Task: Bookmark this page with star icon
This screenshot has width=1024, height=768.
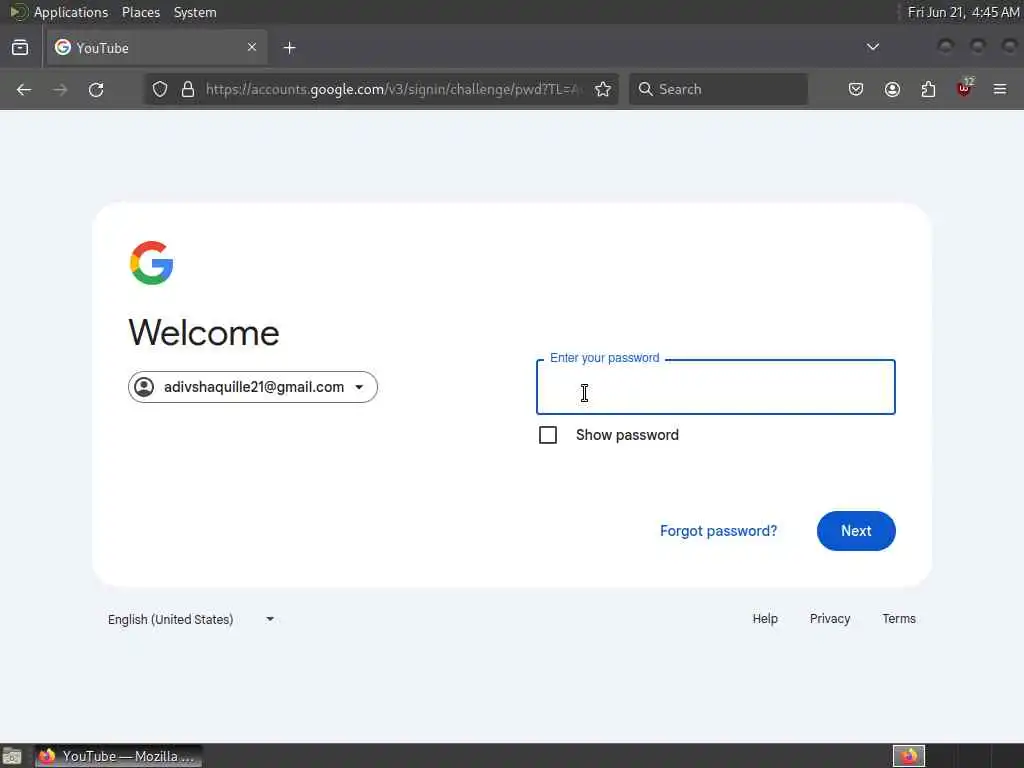Action: click(x=603, y=89)
